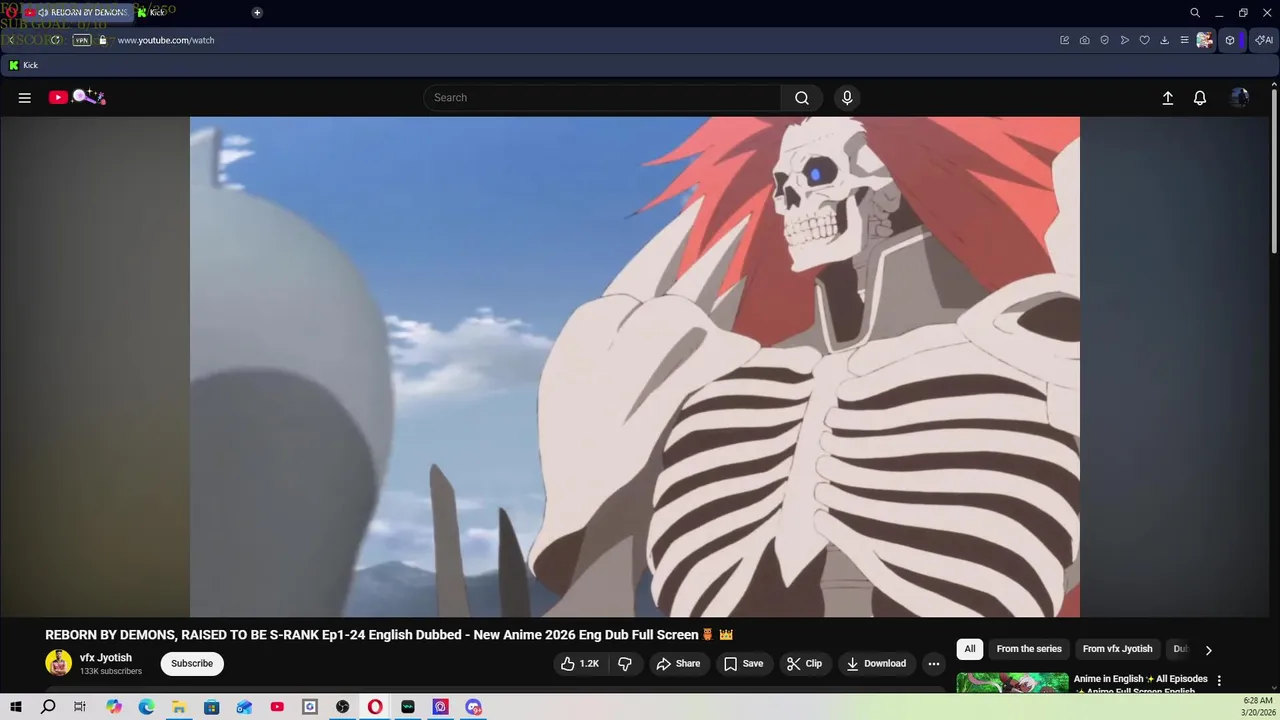Screen dimensions: 1280x720
Task: Reload the page
Action: tap(56, 40)
